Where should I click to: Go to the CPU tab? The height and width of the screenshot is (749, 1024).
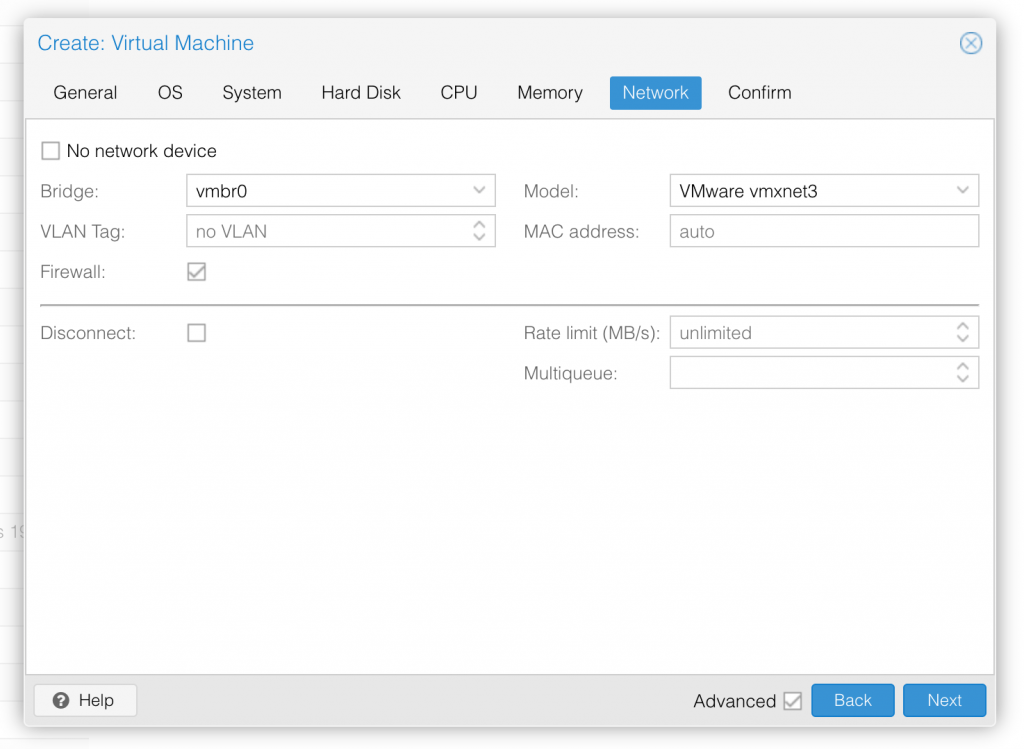(458, 93)
